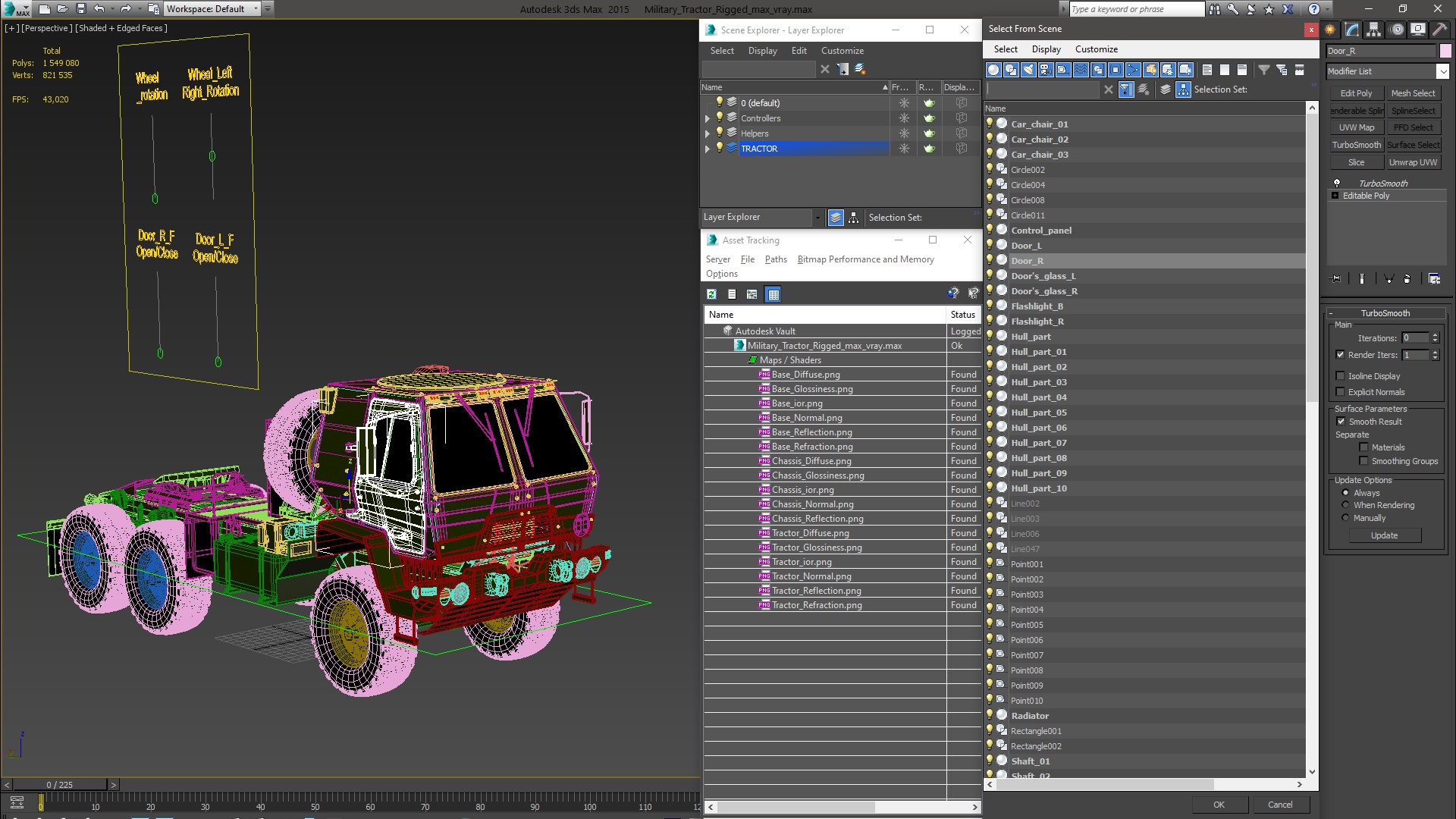The height and width of the screenshot is (819, 1456).
Task: Click the UVW Map modifier button
Action: click(1356, 127)
